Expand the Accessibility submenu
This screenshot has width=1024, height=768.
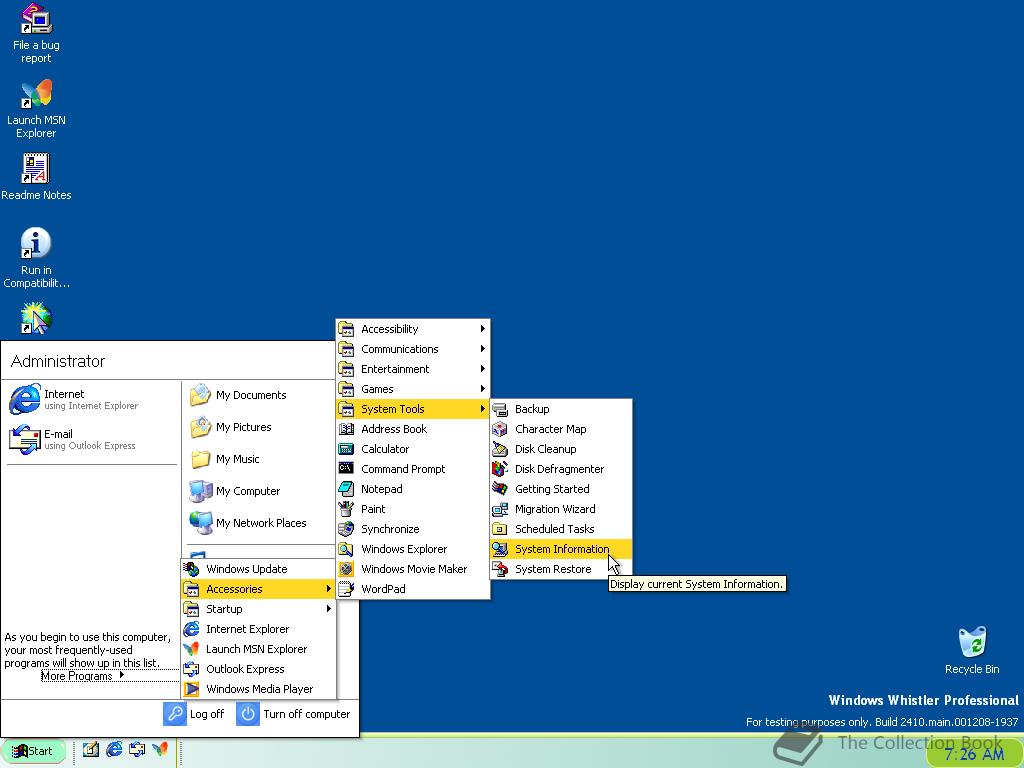tap(413, 329)
